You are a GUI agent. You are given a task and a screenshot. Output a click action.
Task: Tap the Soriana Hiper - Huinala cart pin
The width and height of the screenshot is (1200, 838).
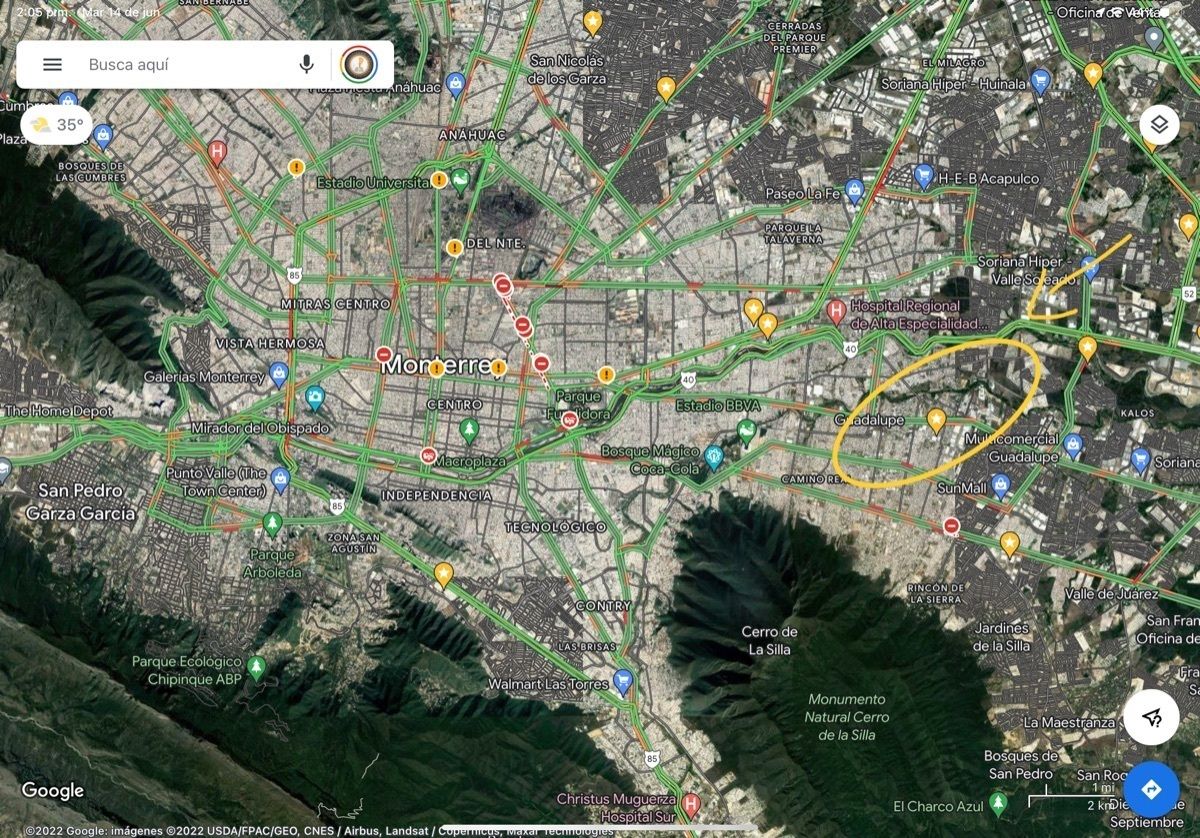click(1041, 81)
